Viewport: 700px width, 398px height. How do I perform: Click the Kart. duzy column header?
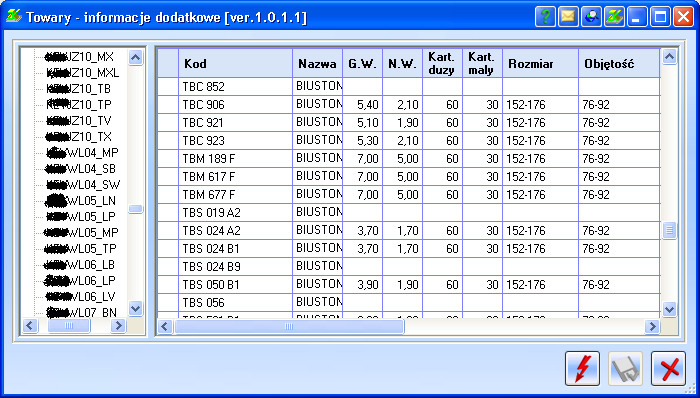click(442, 64)
